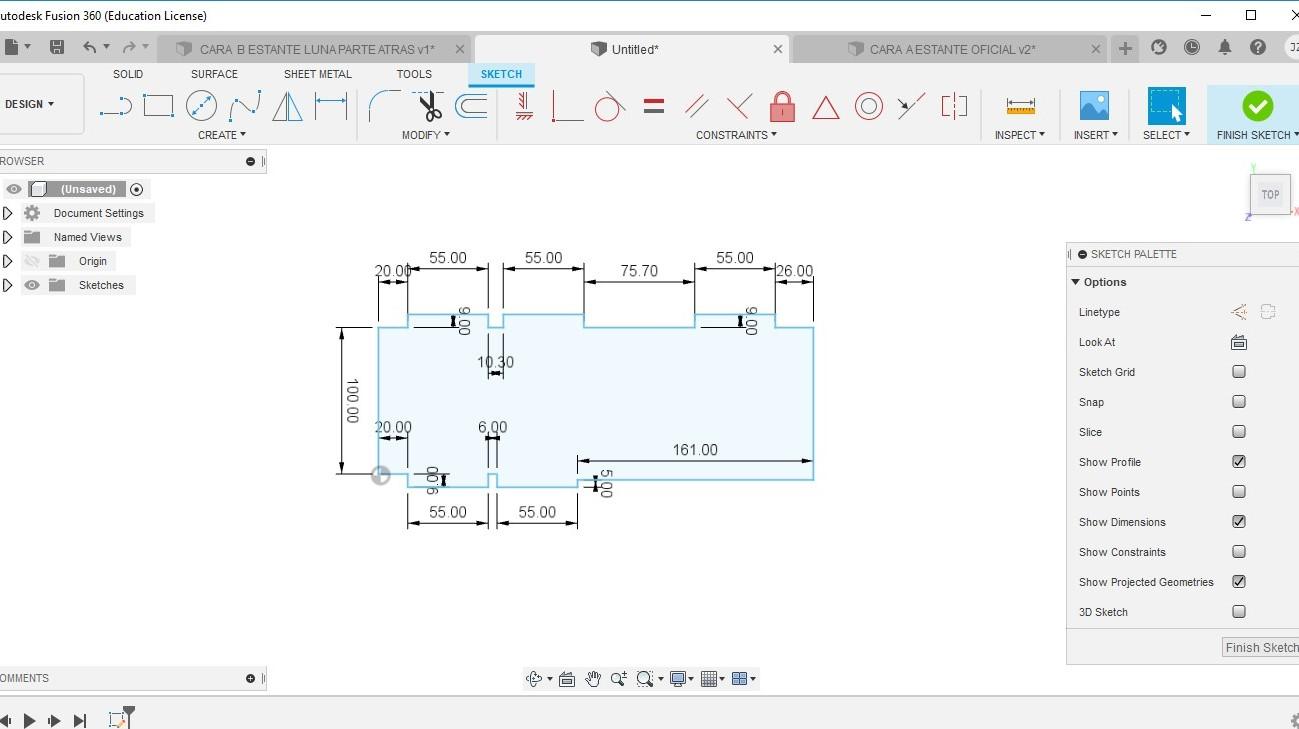
Task: Apply the Equal constraint
Action: (654, 106)
